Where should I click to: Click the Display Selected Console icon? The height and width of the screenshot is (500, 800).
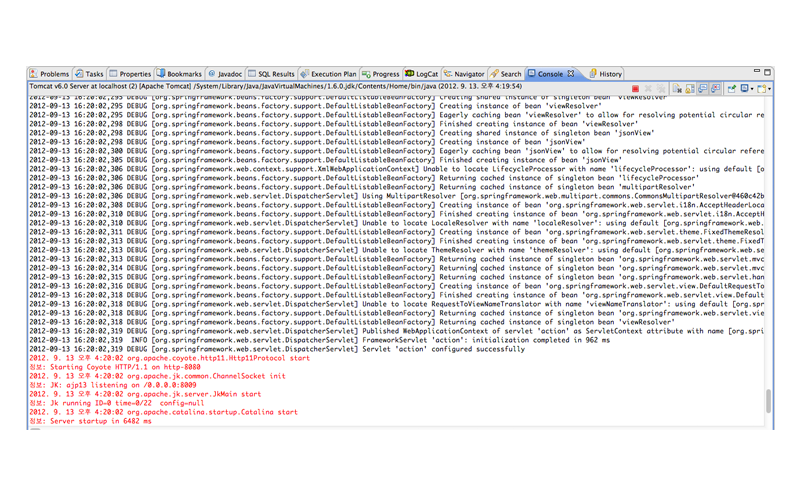(x=744, y=89)
